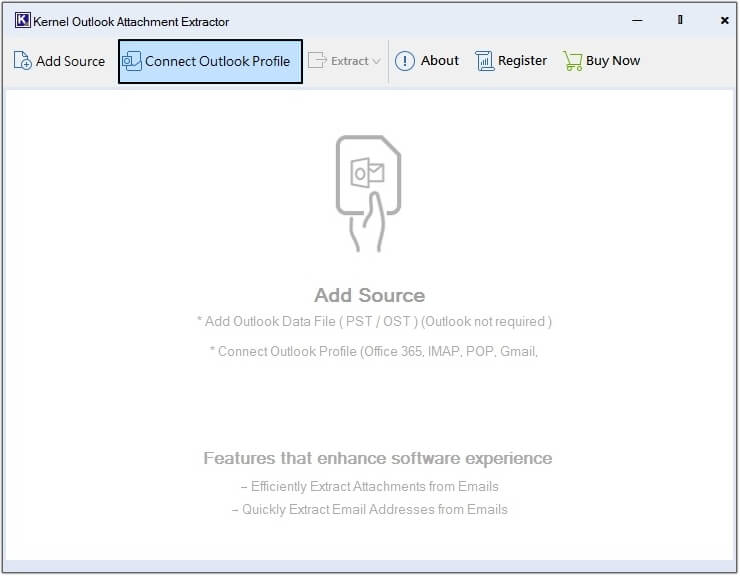Screen dimensions: 740x576
Task: Click the Extract export icon
Action: click(x=317, y=60)
